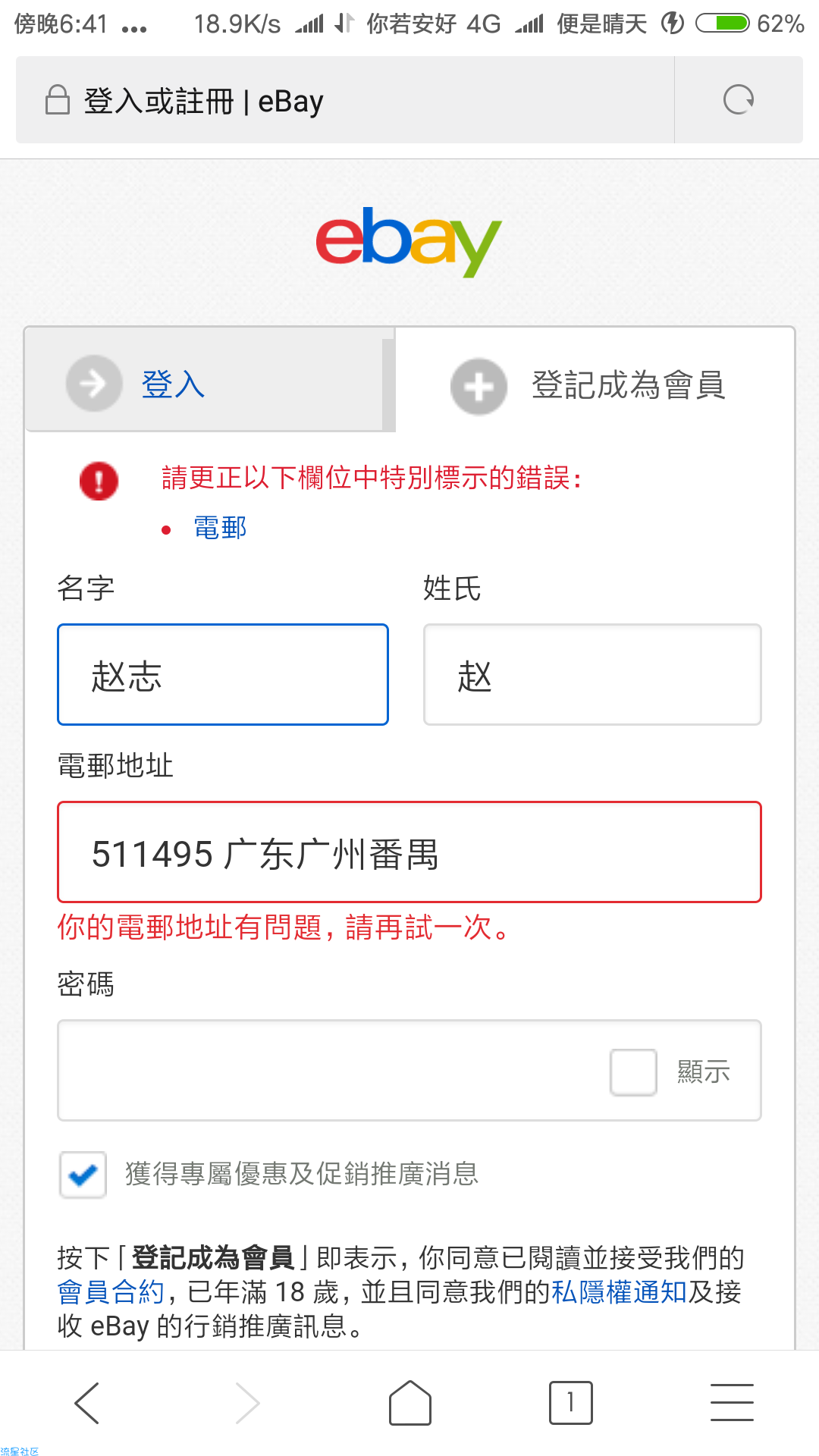The image size is (819, 1456).
Task: Open the tab switcher showing 1
Action: pos(570,1403)
